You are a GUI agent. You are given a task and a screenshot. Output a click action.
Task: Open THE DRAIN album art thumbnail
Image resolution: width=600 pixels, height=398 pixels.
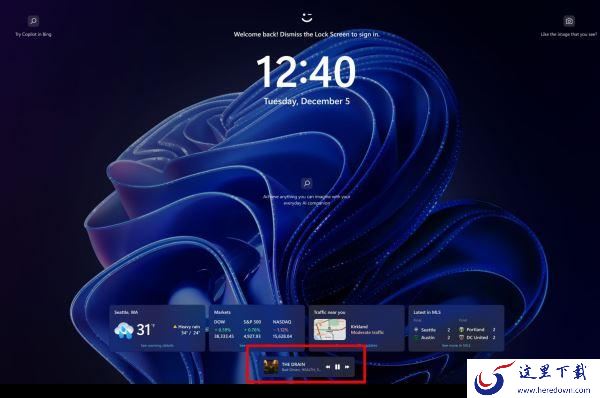pyautogui.click(x=271, y=367)
